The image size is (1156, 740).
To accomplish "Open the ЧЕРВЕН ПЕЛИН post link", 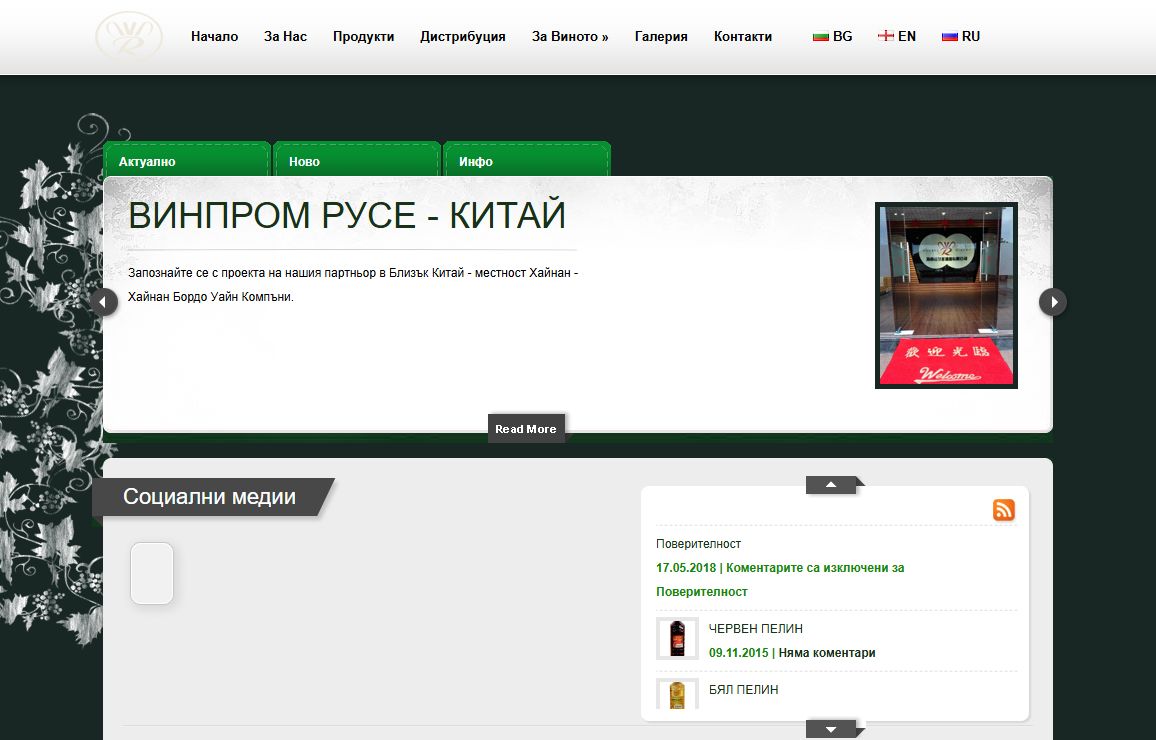I will click(756, 629).
